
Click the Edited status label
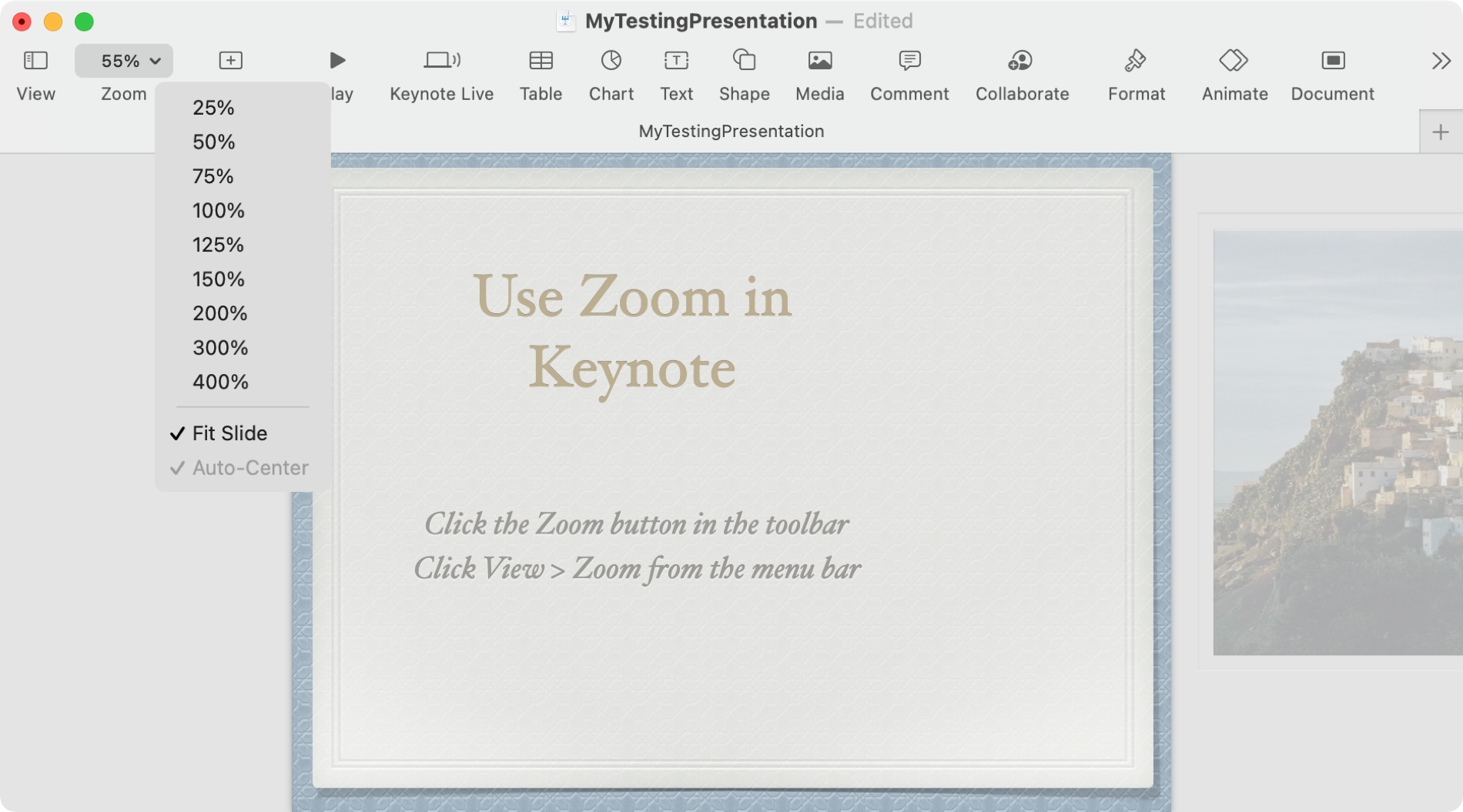[x=882, y=21]
